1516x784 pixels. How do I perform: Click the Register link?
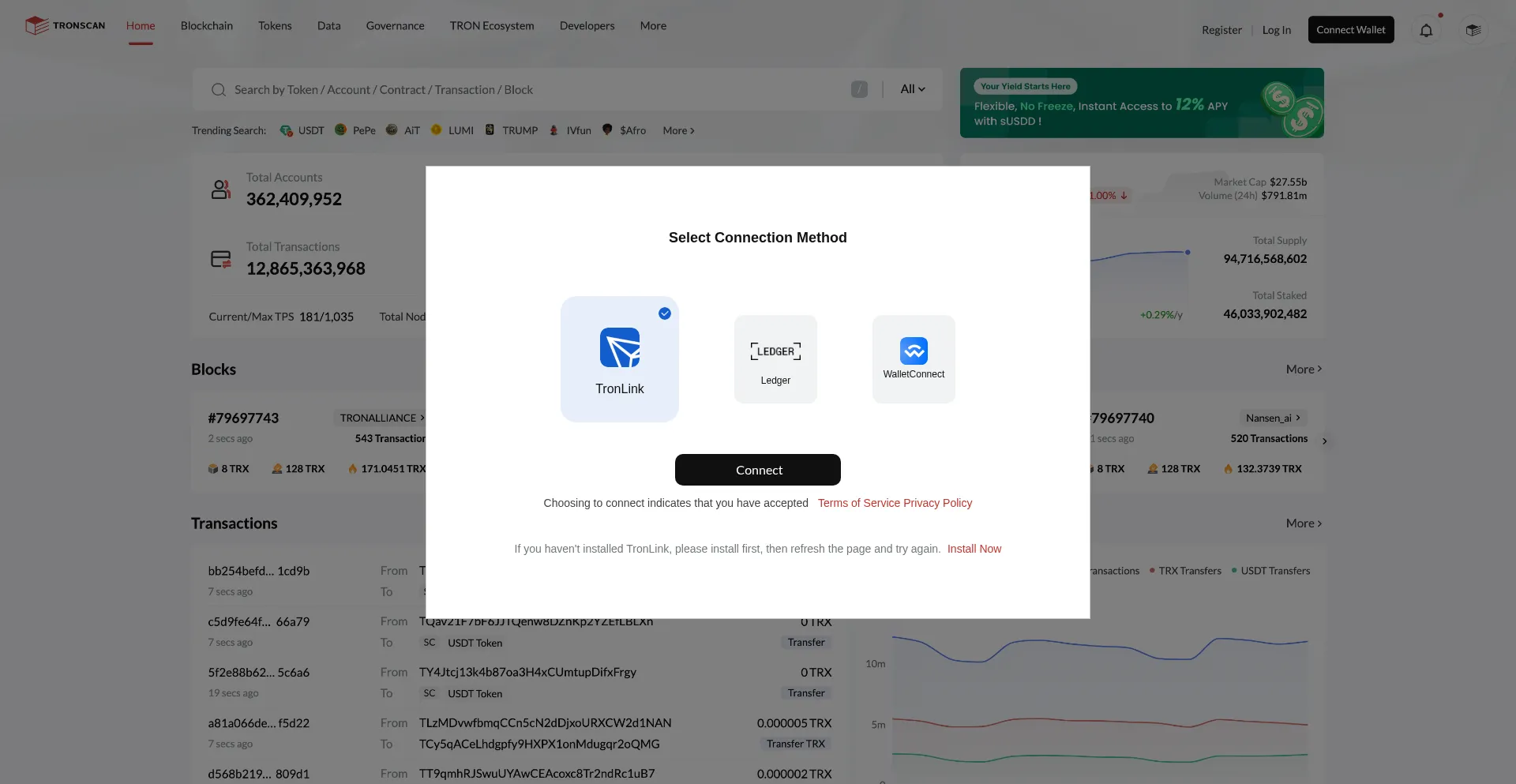click(x=1221, y=30)
